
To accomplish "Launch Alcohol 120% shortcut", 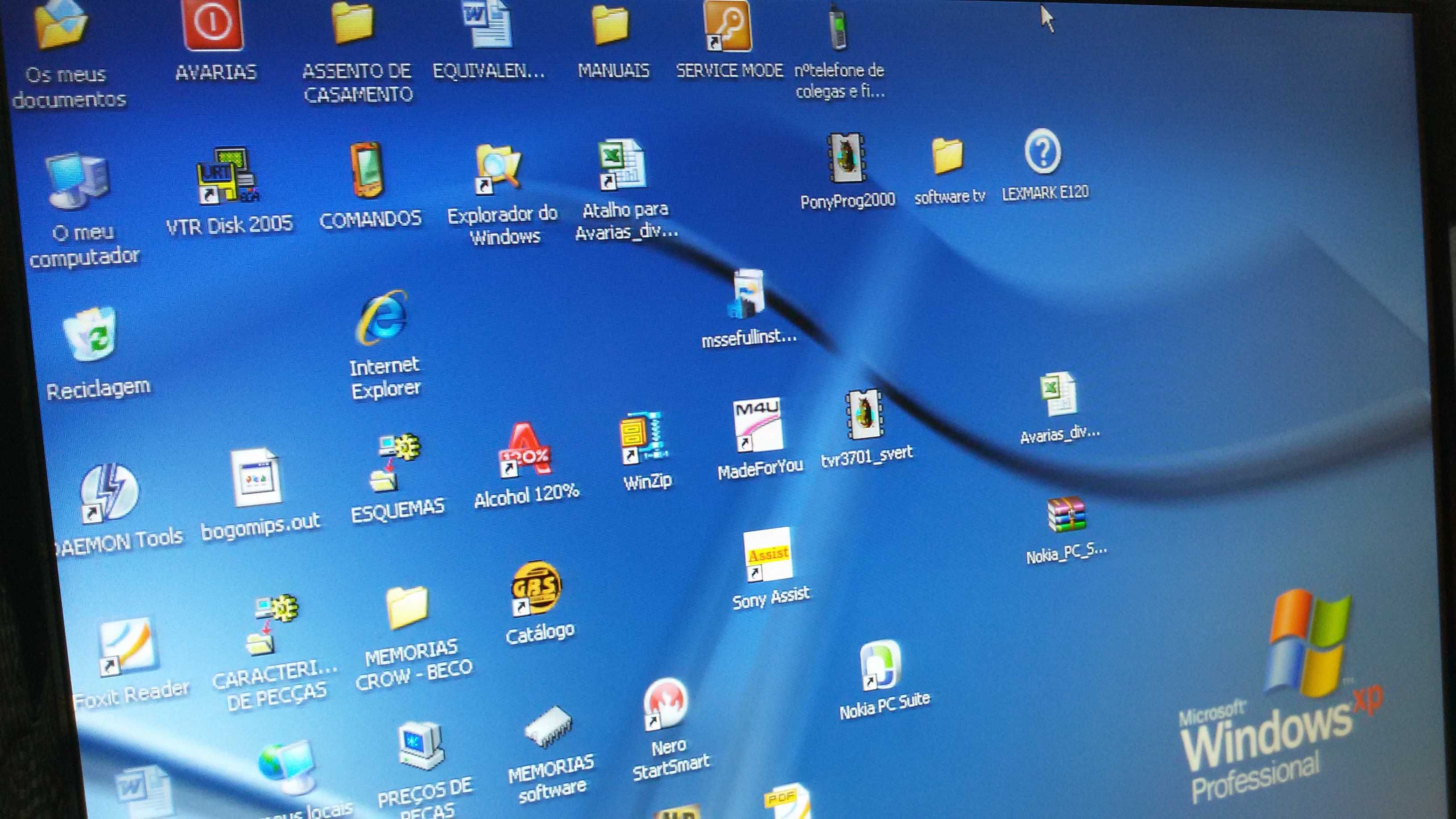I will pos(525,450).
